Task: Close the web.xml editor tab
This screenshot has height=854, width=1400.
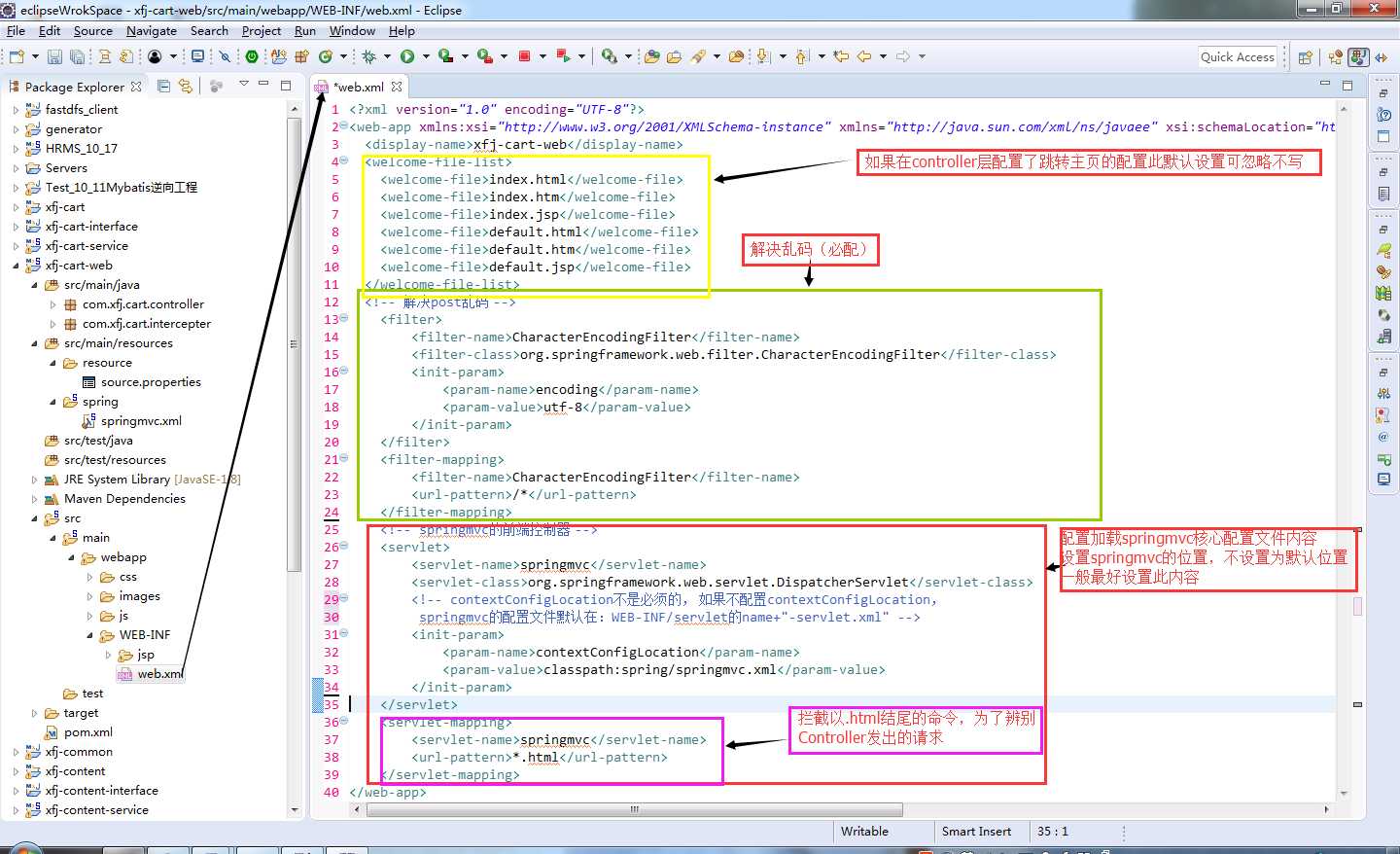Action: point(397,87)
